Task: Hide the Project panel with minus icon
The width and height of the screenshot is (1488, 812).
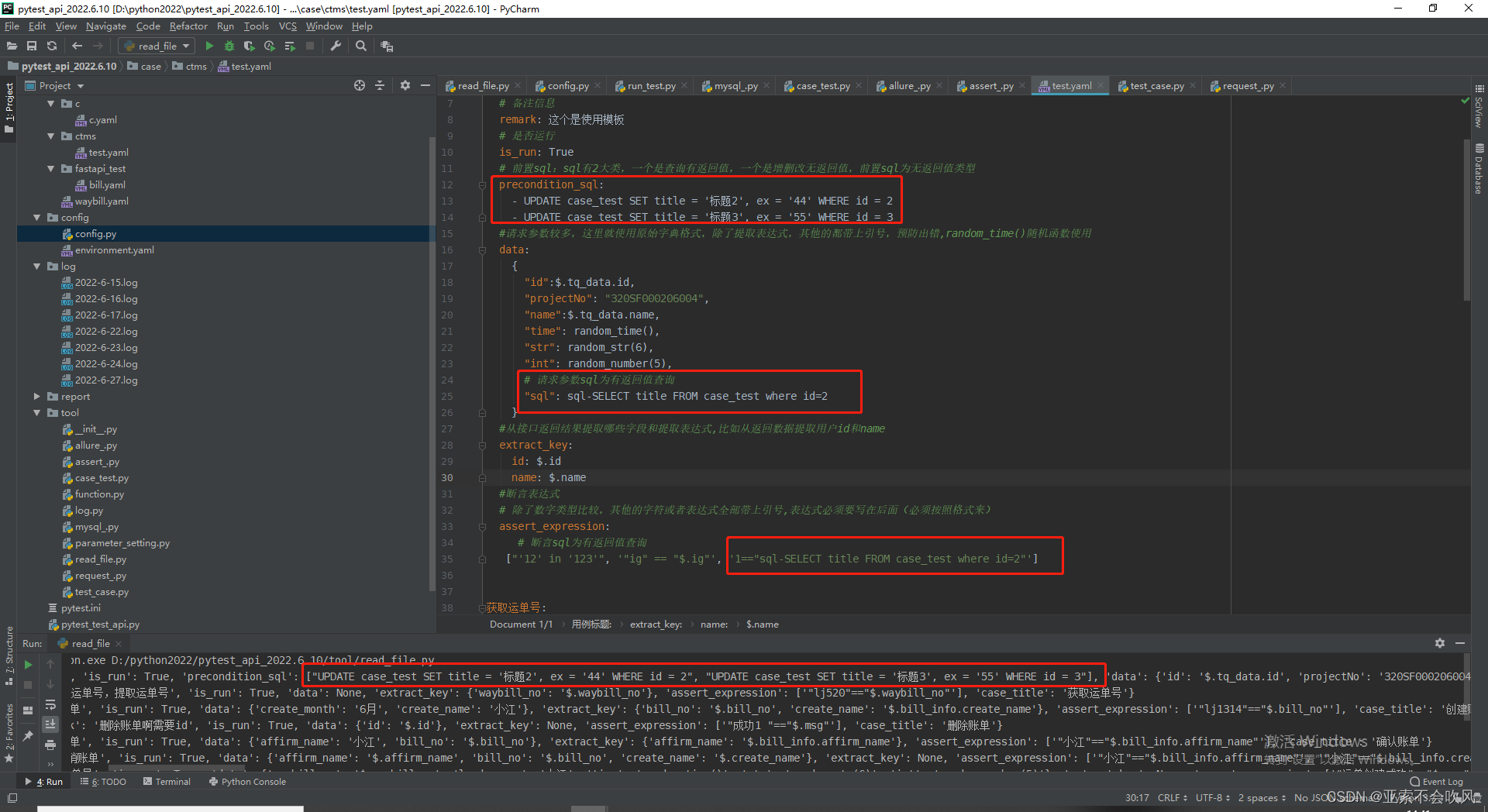Action: pos(425,85)
